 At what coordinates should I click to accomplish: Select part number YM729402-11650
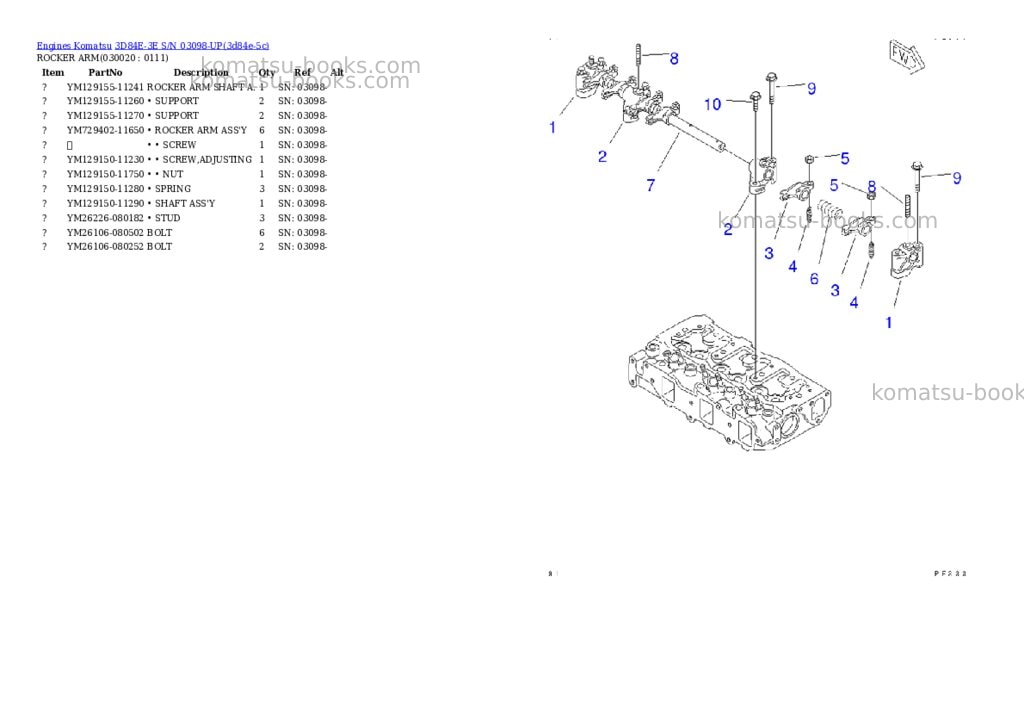pyautogui.click(x=105, y=131)
